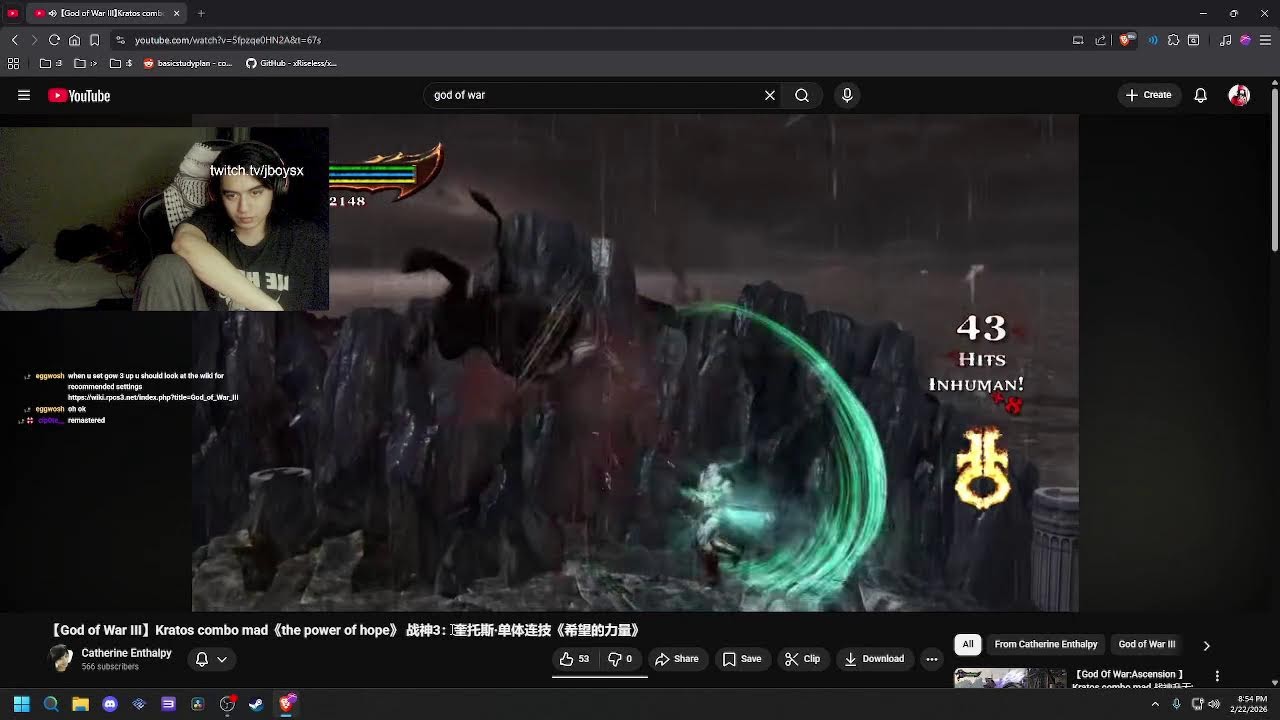Open File Explorer from taskbar
Image resolution: width=1280 pixels, height=720 pixels.
point(80,704)
